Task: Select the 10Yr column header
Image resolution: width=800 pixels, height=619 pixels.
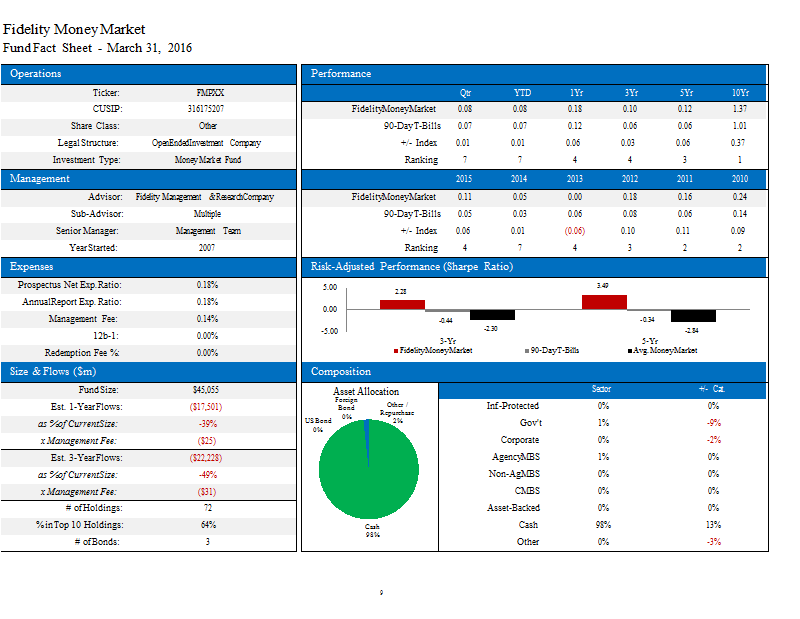Action: [740, 93]
